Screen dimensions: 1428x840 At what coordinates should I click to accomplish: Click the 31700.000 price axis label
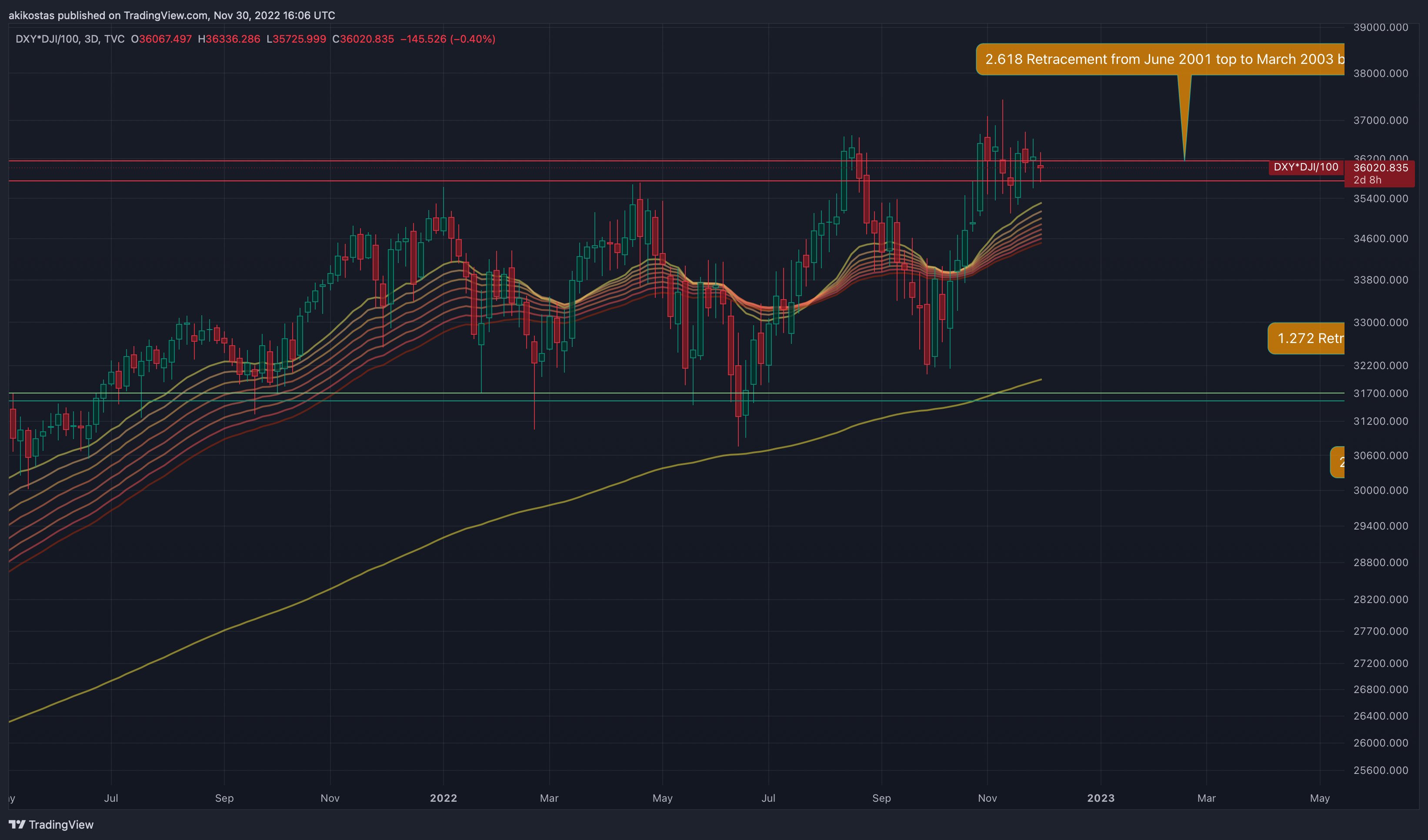coord(1381,393)
